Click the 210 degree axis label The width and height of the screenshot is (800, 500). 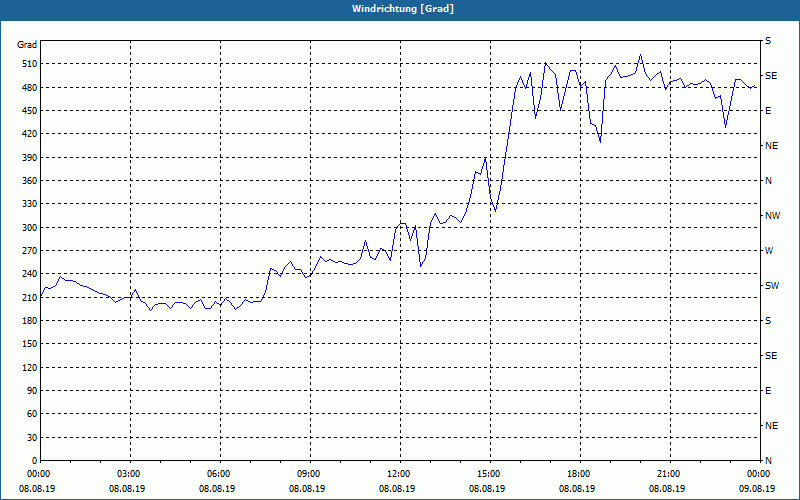pos(30,297)
